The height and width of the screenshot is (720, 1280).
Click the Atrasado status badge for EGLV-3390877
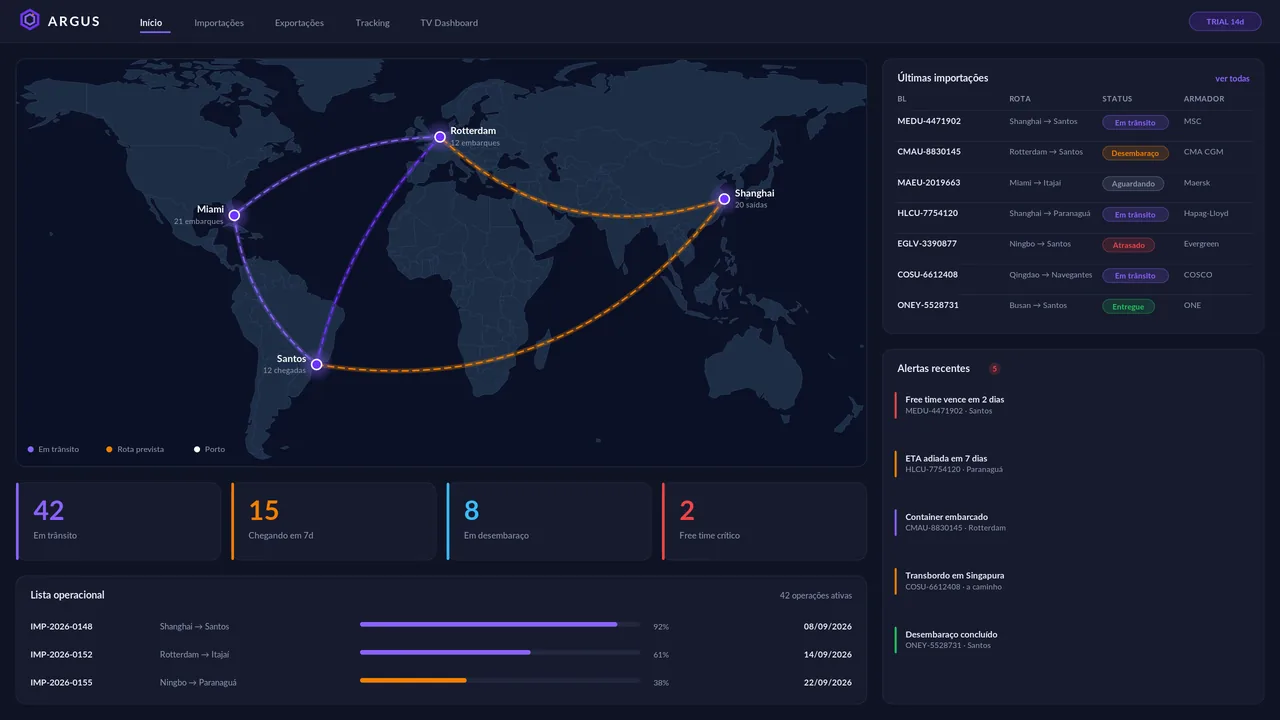[1128, 245]
